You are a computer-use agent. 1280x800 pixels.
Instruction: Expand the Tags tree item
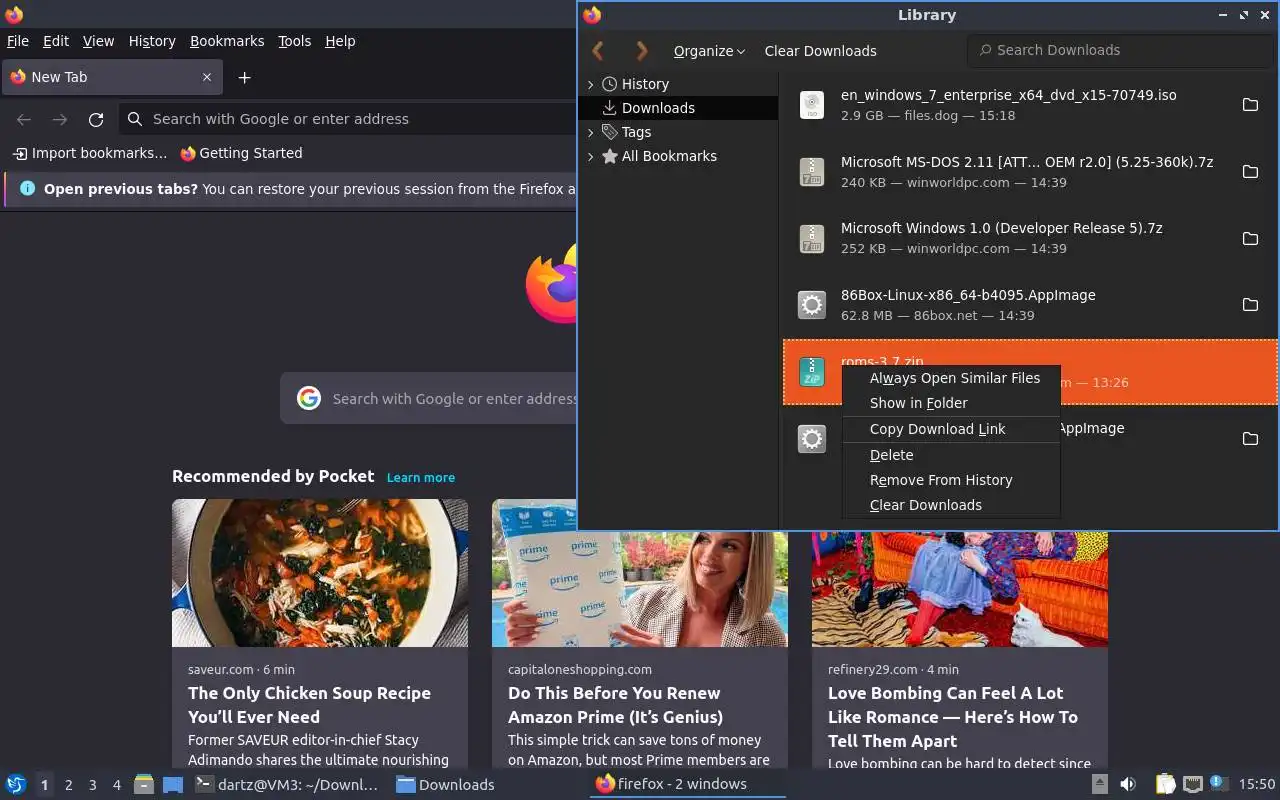click(590, 132)
